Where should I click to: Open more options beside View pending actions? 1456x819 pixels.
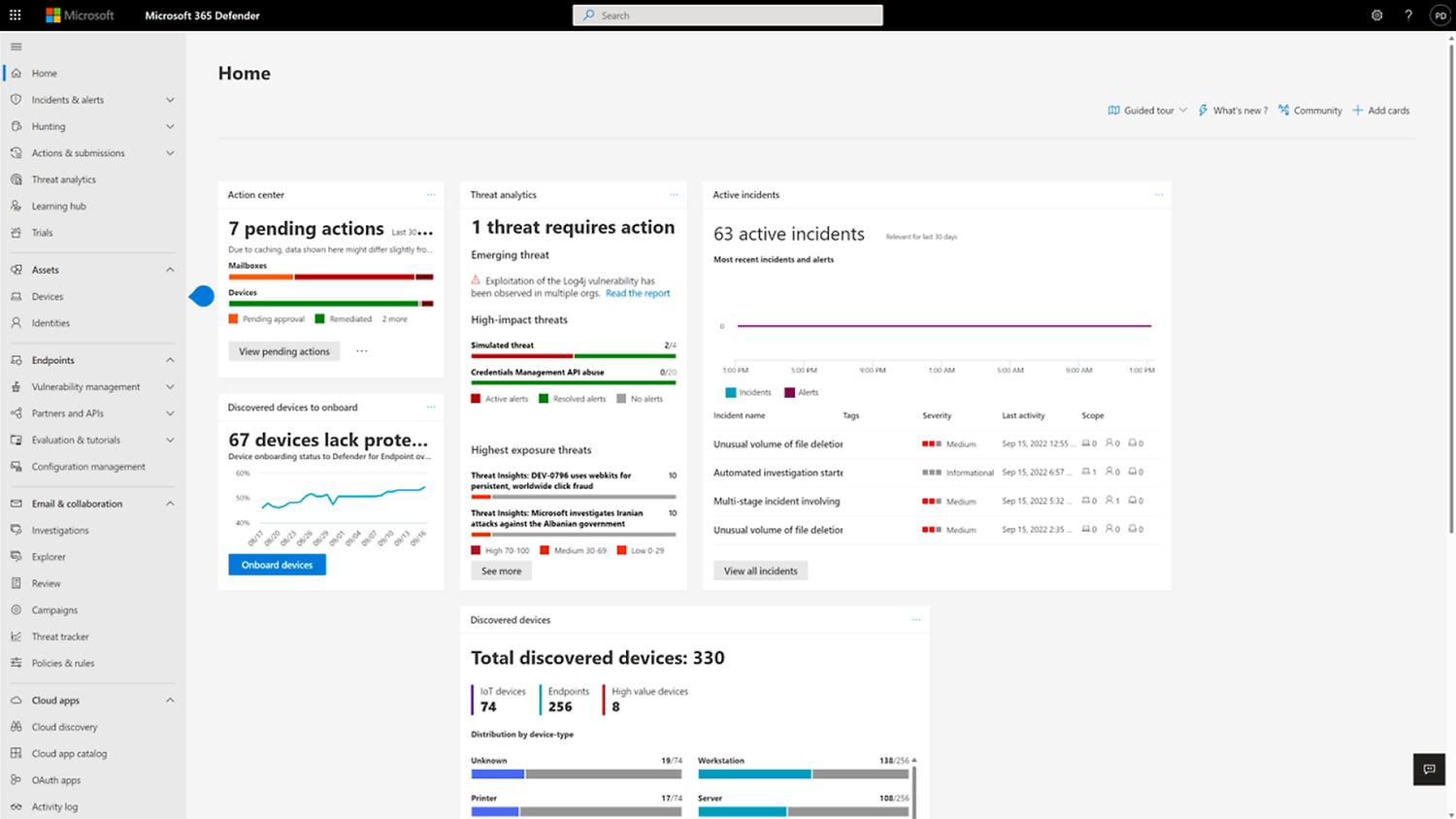point(362,351)
